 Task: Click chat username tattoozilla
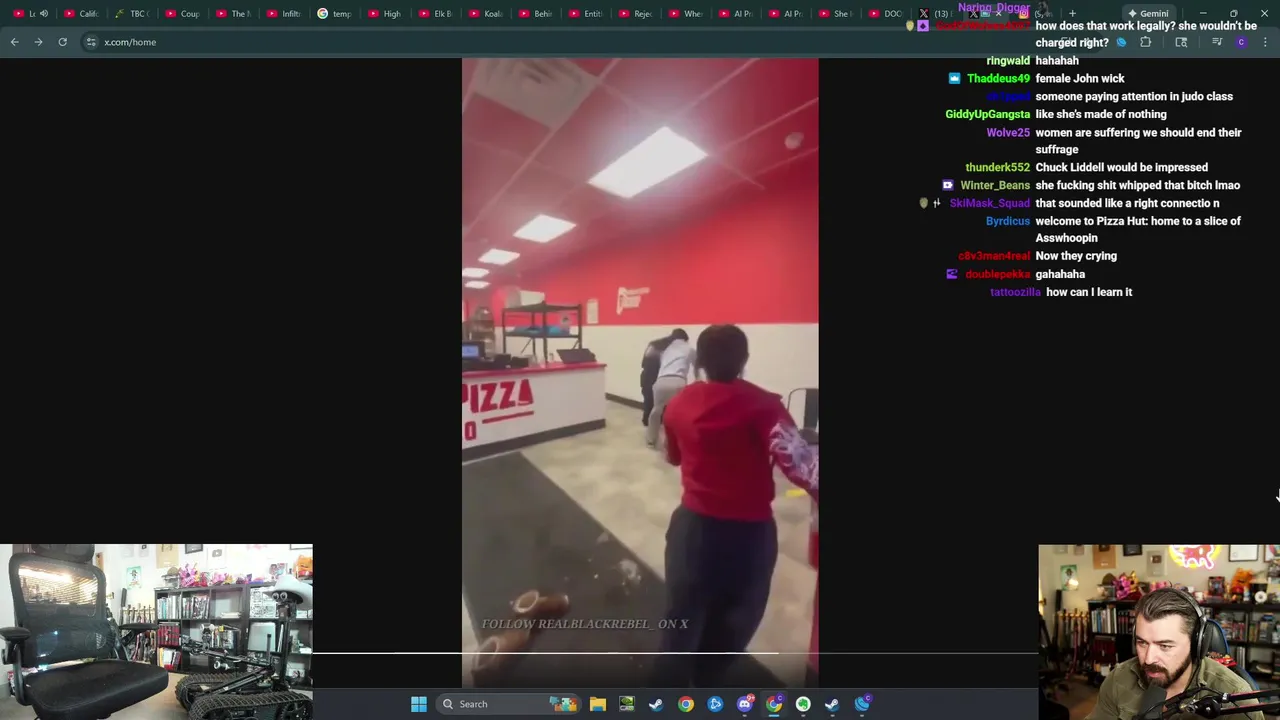tap(1015, 292)
